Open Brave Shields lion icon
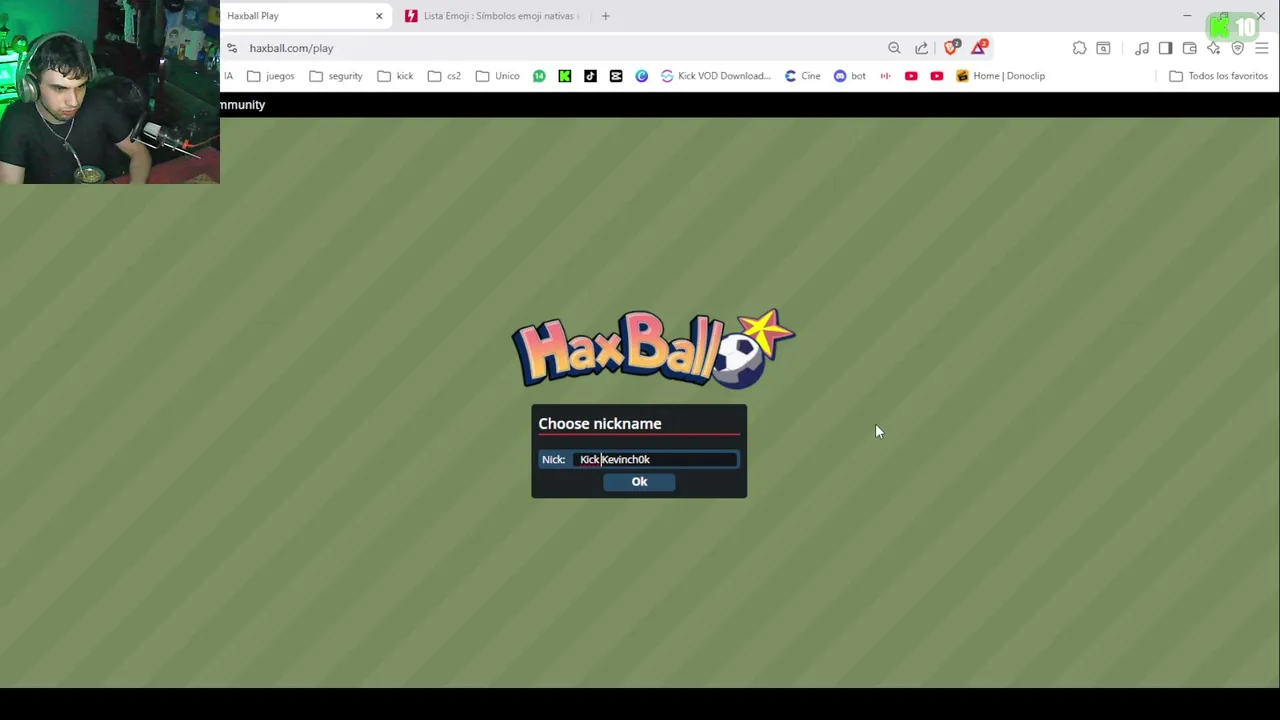Image resolution: width=1280 pixels, height=720 pixels. click(x=951, y=47)
